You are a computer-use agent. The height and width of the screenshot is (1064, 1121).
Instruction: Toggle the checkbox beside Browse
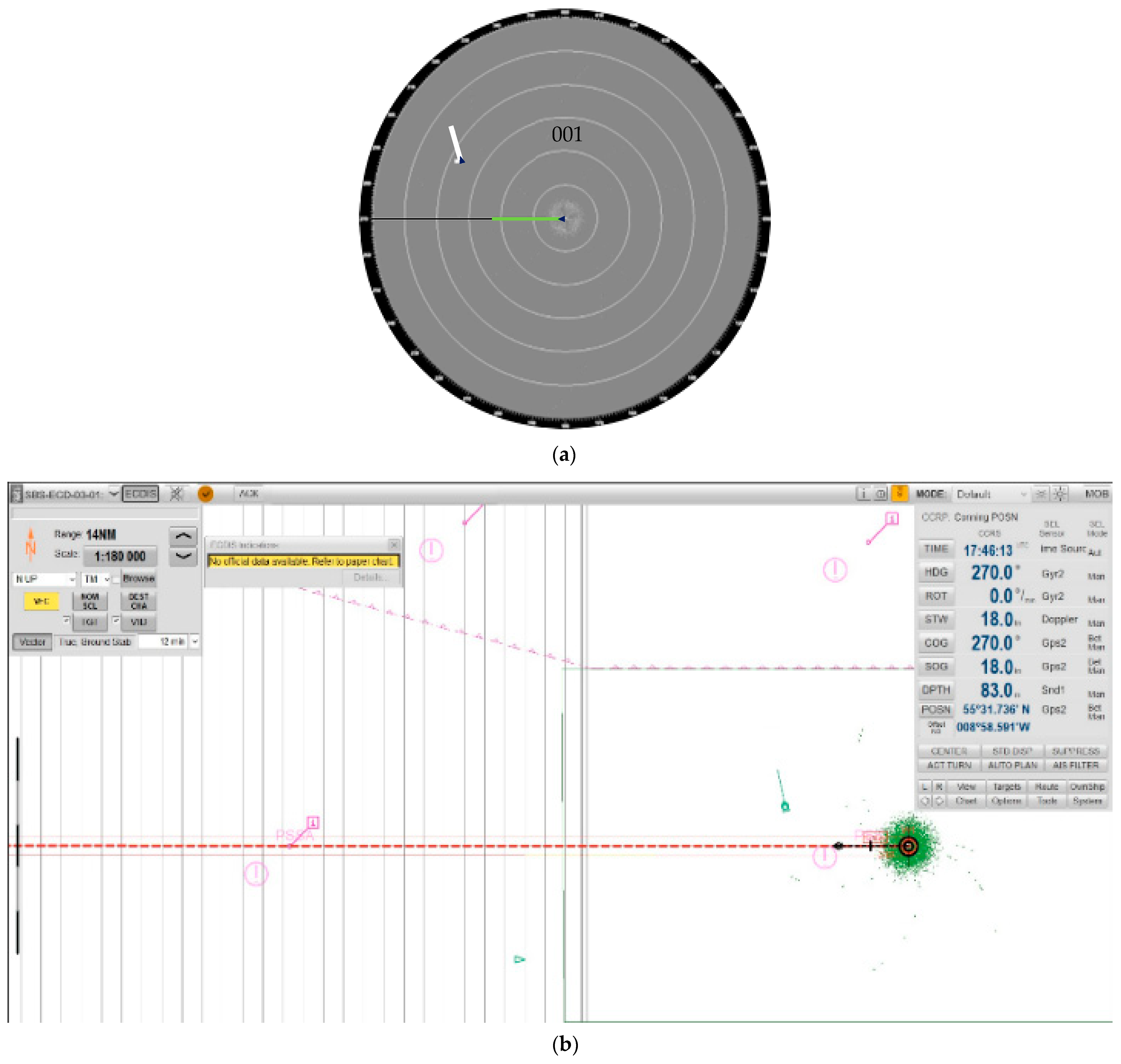click(x=116, y=580)
